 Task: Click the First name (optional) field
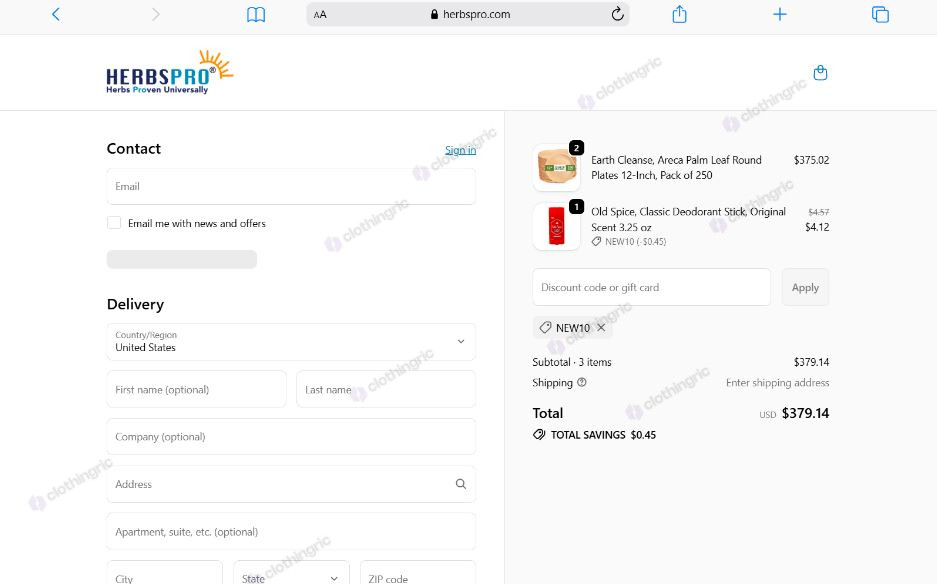pyautogui.click(x=197, y=390)
